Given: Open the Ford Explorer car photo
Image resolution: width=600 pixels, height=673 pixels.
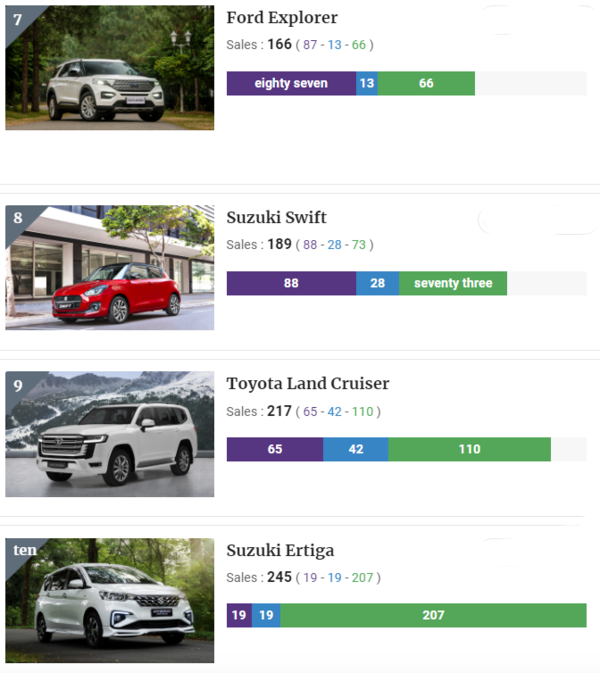Looking at the screenshot, I should (x=109, y=67).
